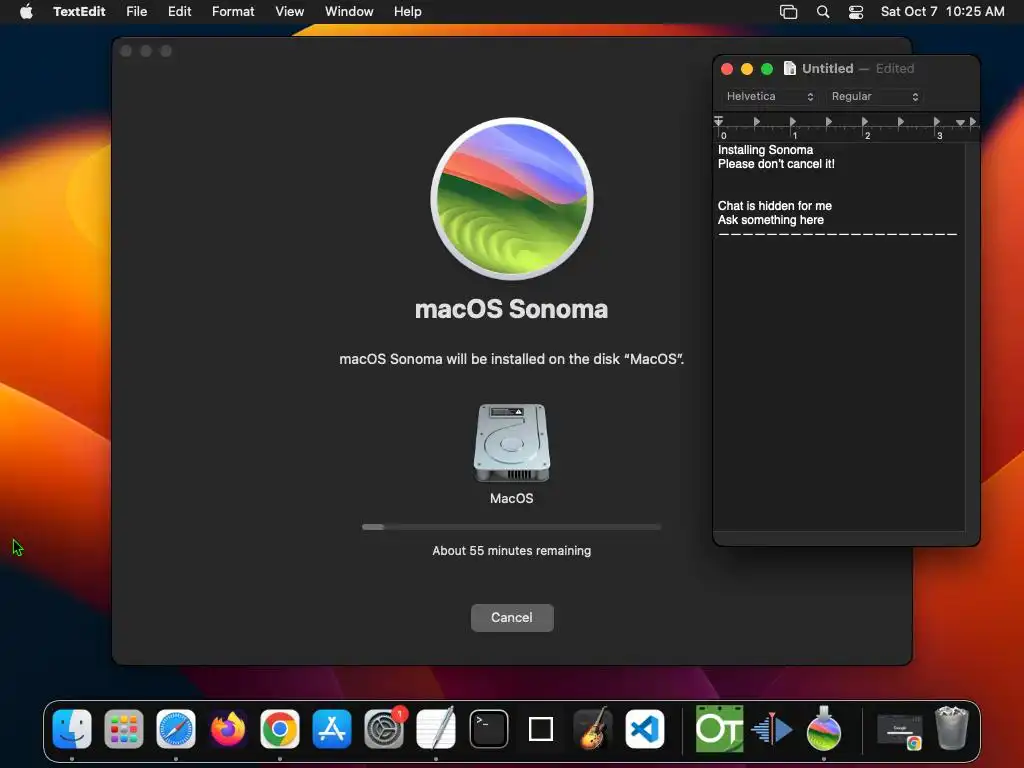
Task: Open the Regular typeface style dropdown
Action: click(875, 96)
